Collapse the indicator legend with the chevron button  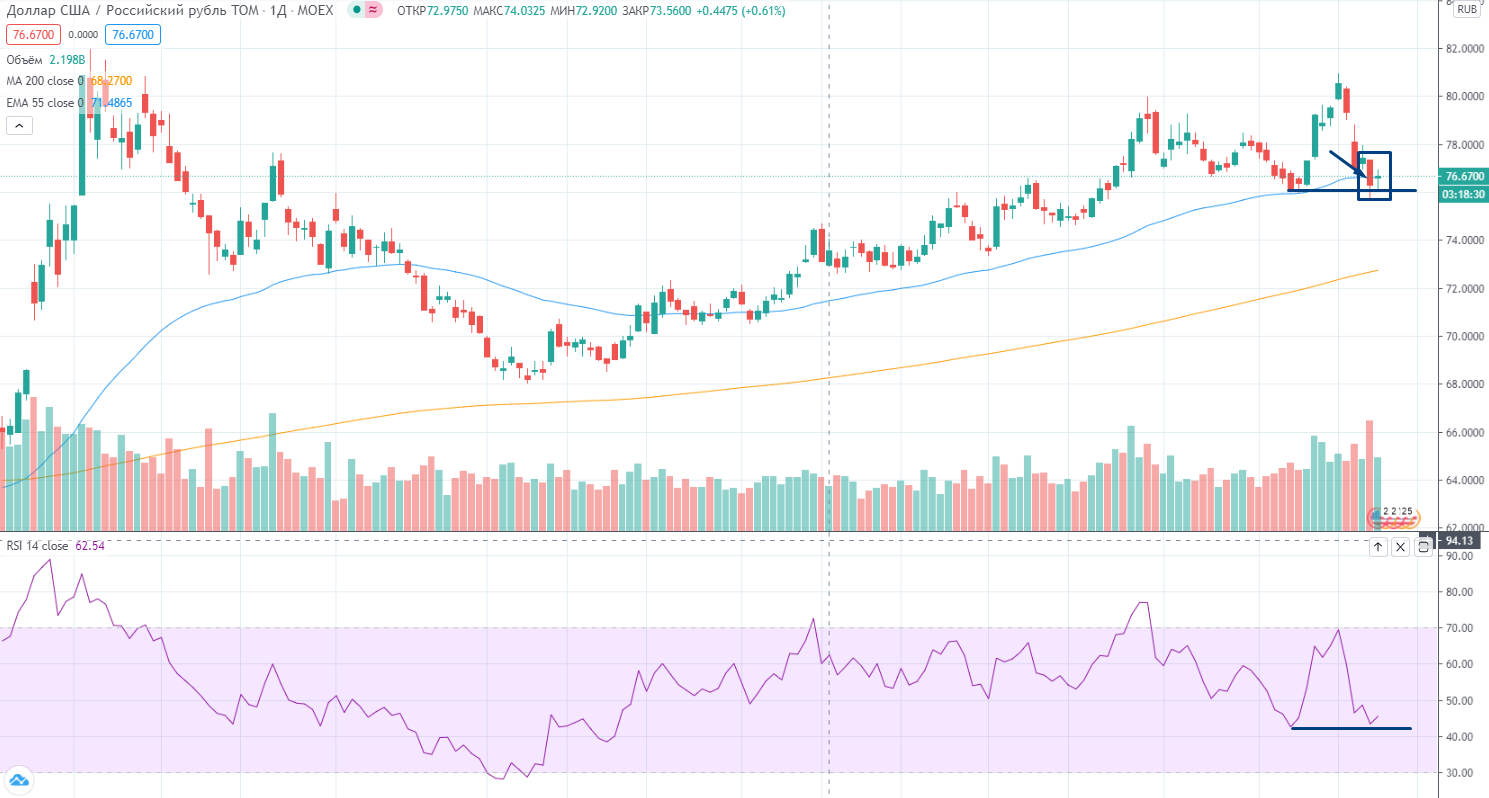[19, 126]
